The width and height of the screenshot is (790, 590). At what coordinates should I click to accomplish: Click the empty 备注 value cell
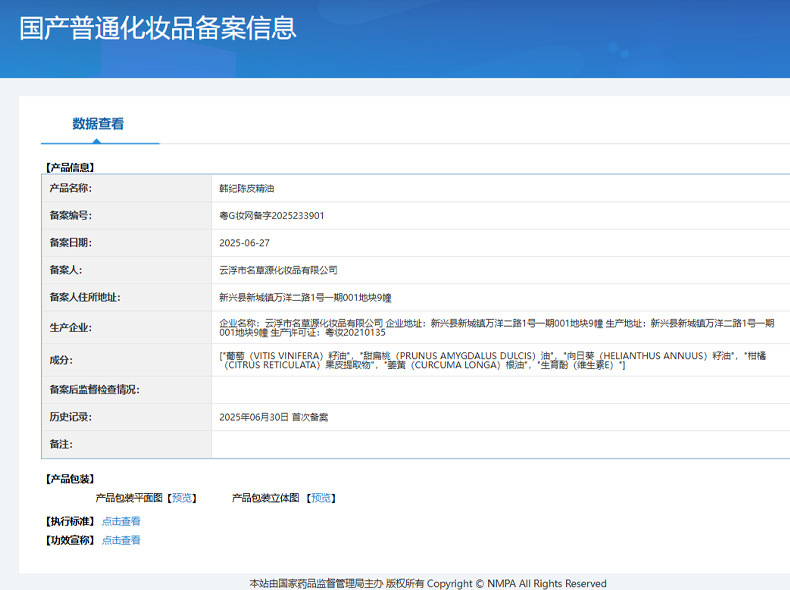pos(500,444)
